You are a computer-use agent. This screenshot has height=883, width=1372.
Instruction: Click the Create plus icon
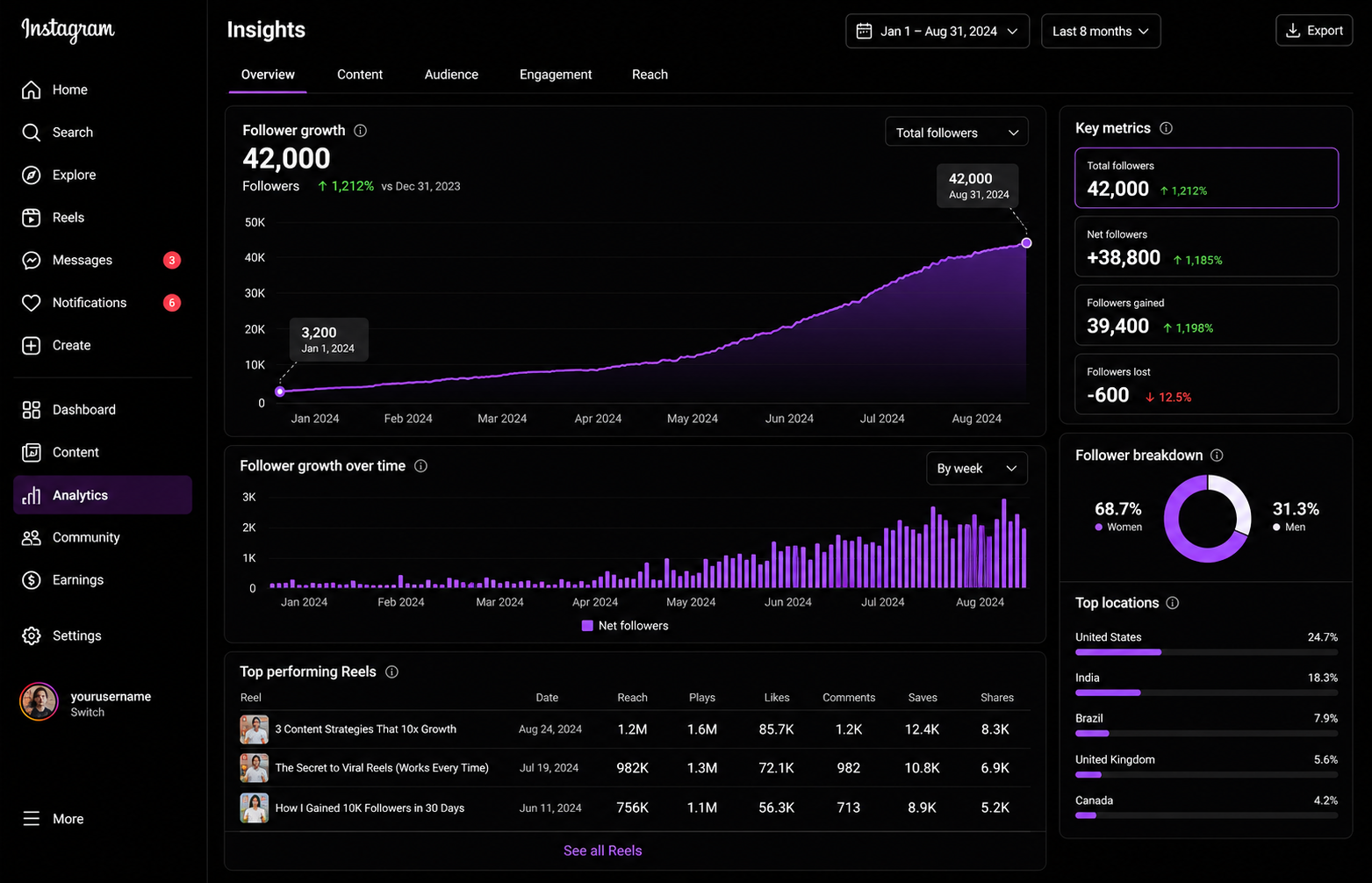32,345
